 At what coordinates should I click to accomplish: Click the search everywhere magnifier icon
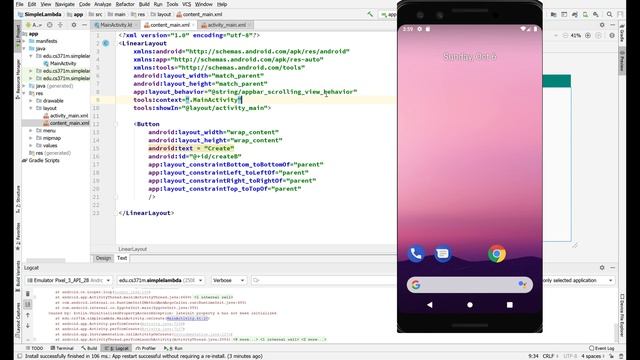tap(609, 14)
